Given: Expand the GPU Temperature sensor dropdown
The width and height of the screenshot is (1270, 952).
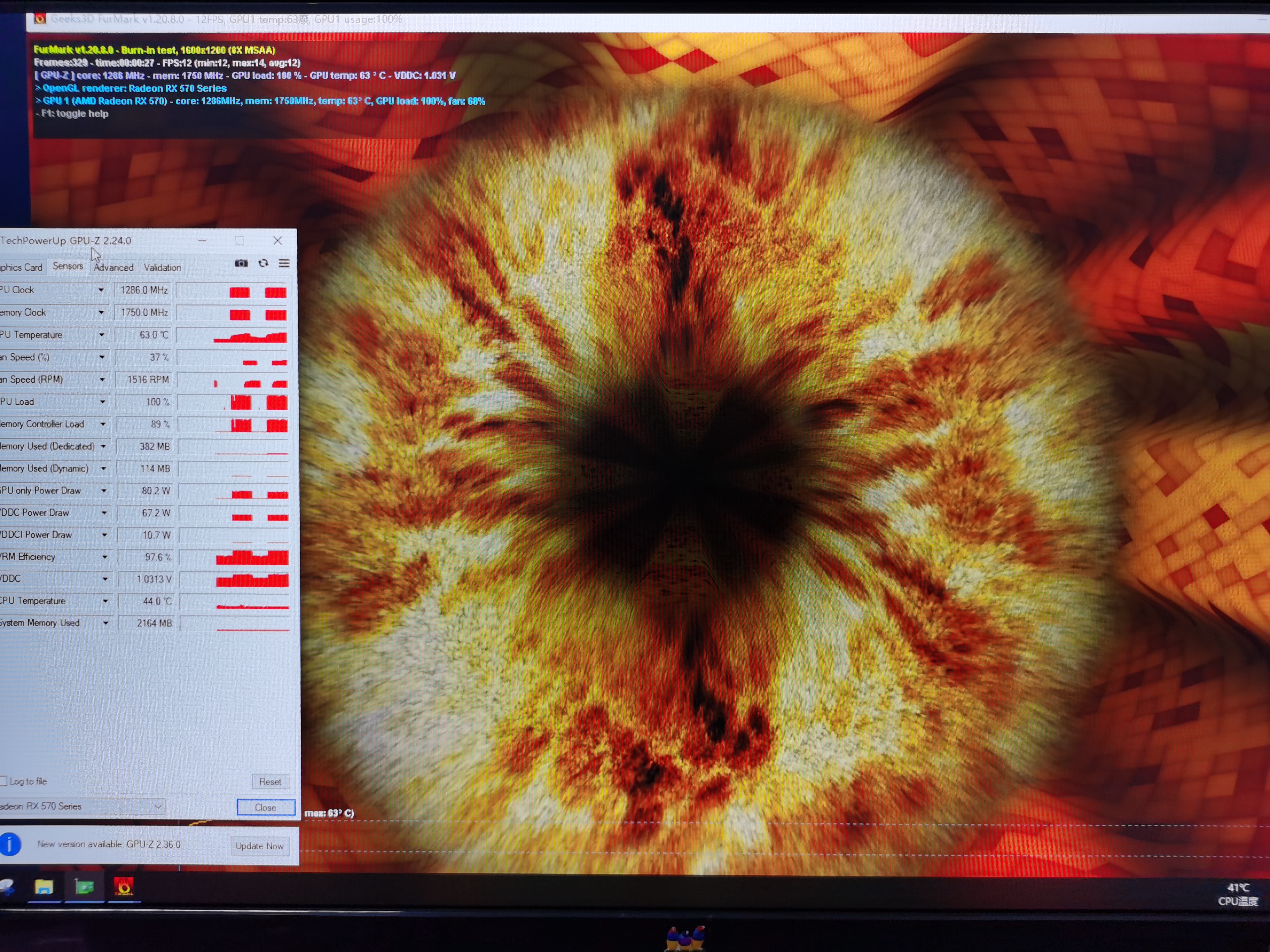Looking at the screenshot, I should coord(102,334).
